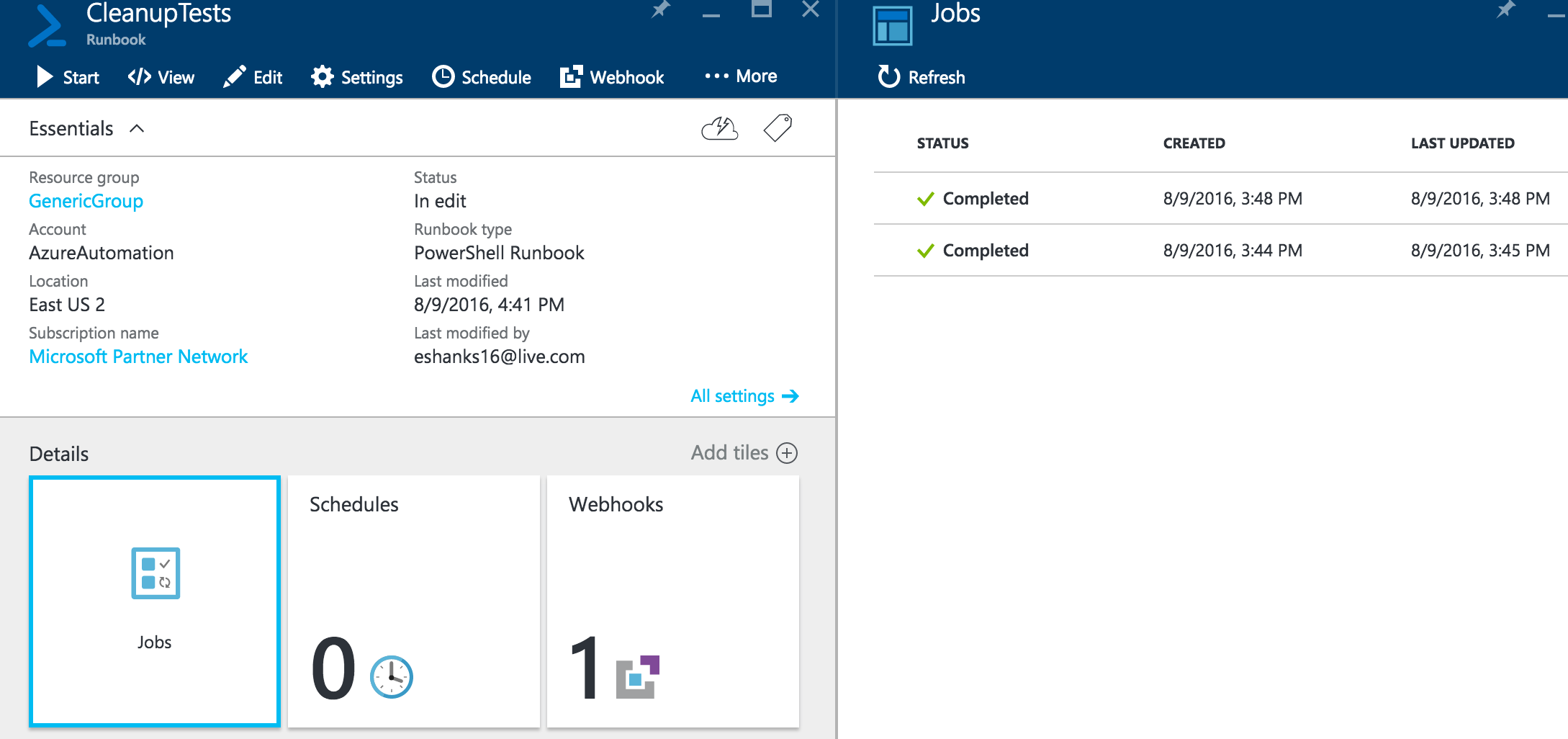Open the GenericGroup resource group link
This screenshot has width=1568, height=739.
pyautogui.click(x=86, y=201)
